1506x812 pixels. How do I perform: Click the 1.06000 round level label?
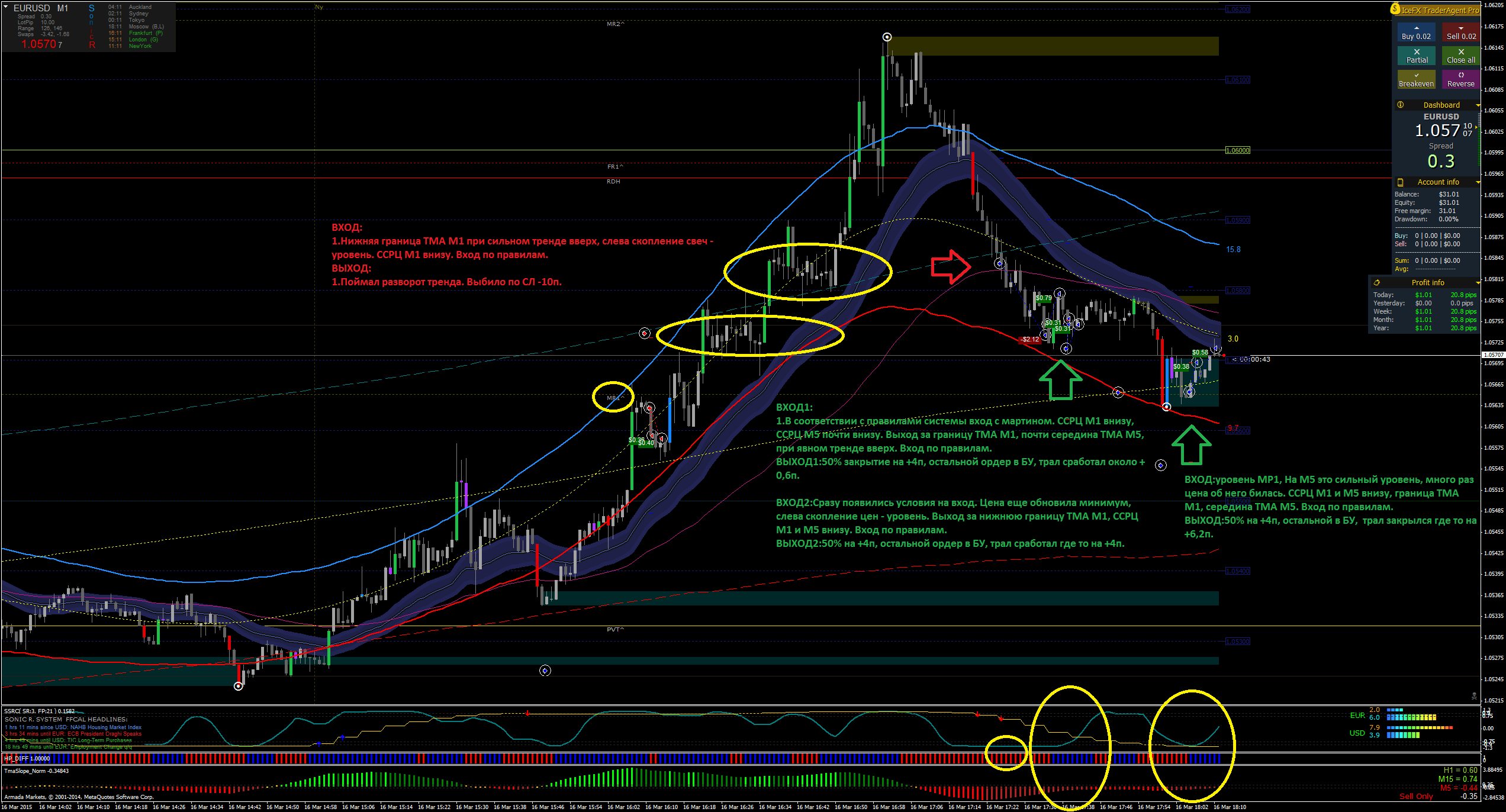(1237, 150)
